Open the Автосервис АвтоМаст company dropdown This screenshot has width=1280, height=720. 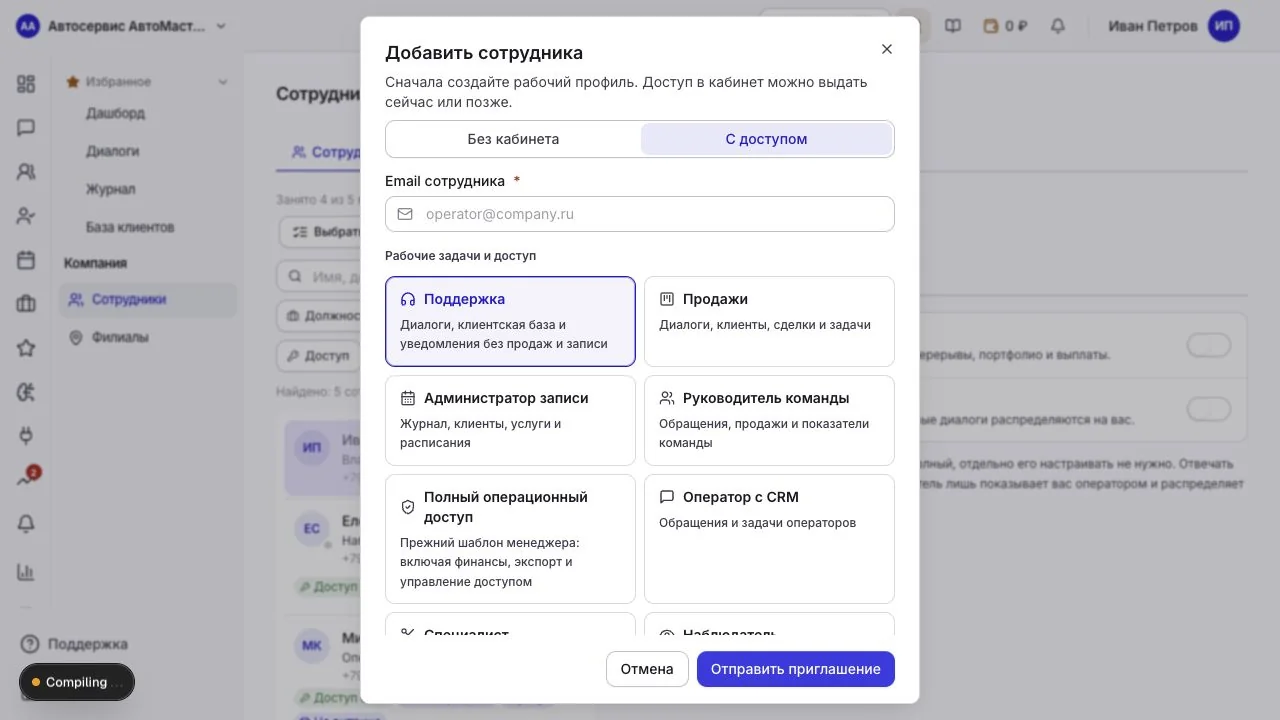123,26
